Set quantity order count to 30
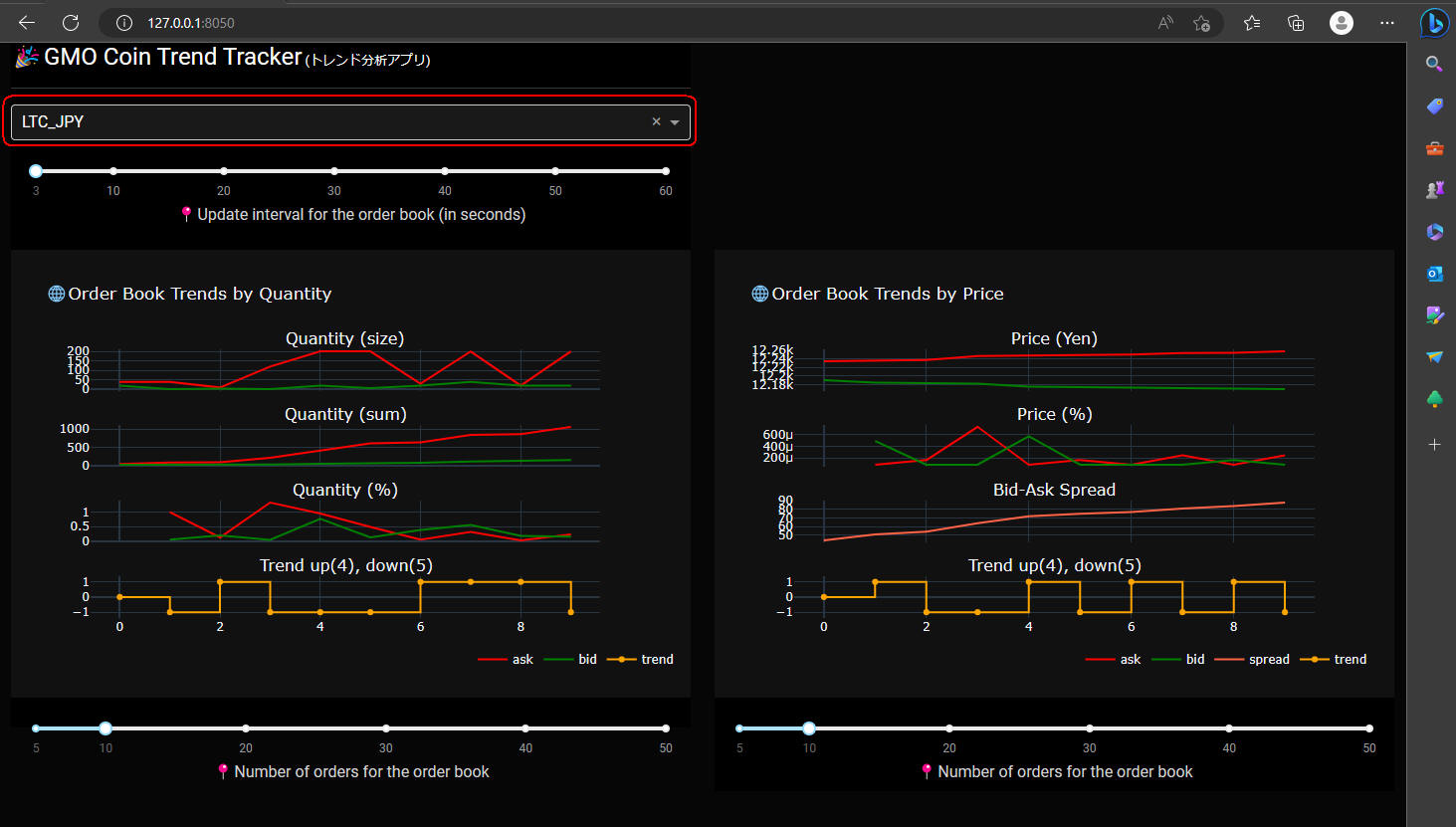 point(386,728)
